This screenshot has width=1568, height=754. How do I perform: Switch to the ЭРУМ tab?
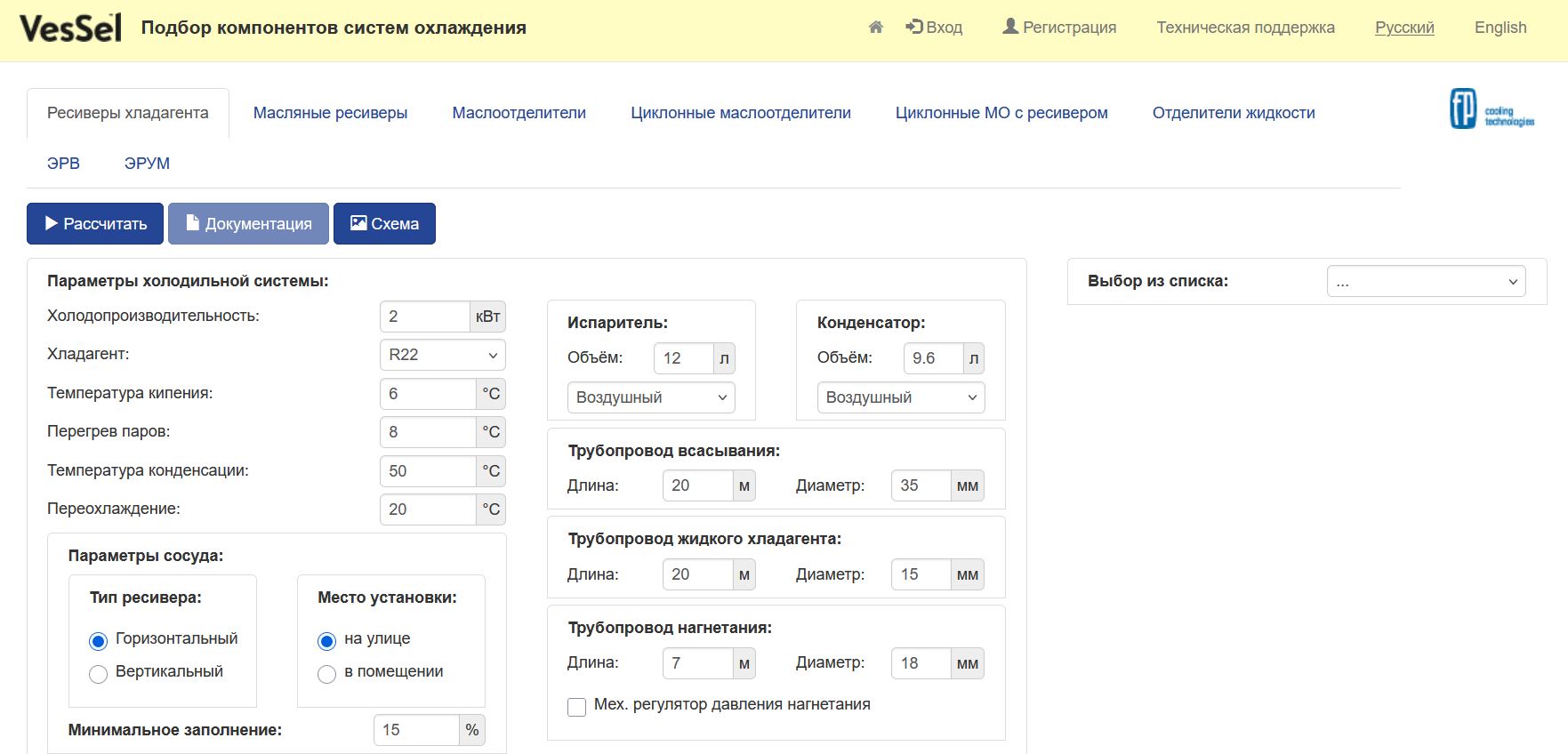coord(147,164)
